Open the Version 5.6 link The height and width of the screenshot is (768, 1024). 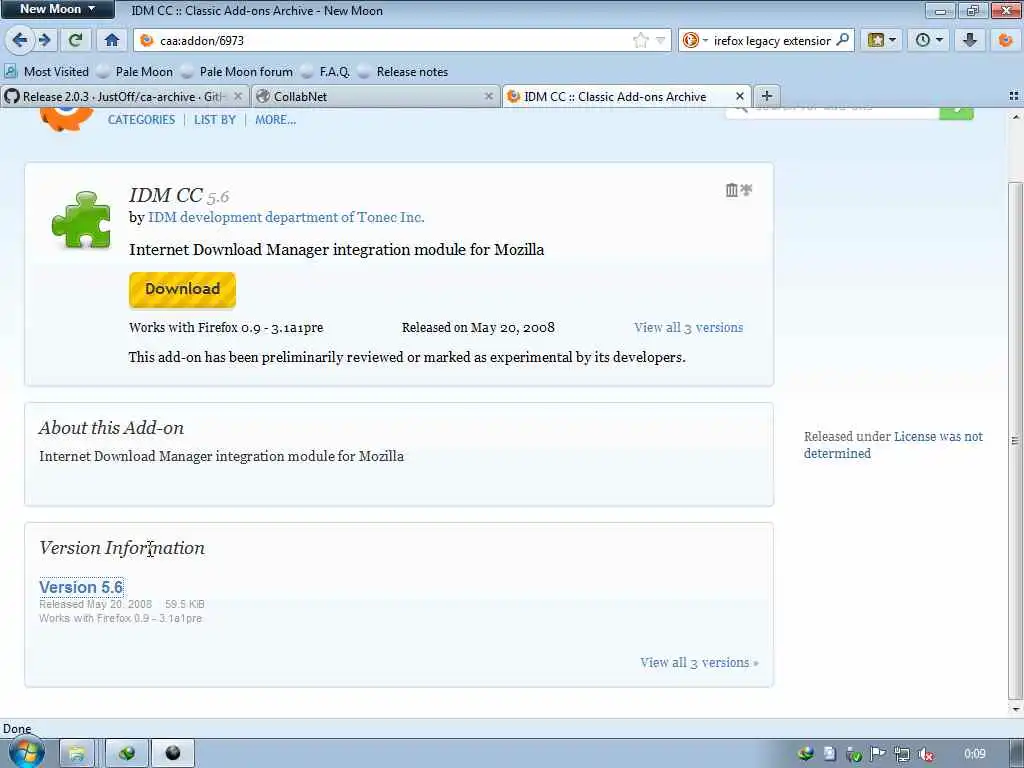click(81, 587)
